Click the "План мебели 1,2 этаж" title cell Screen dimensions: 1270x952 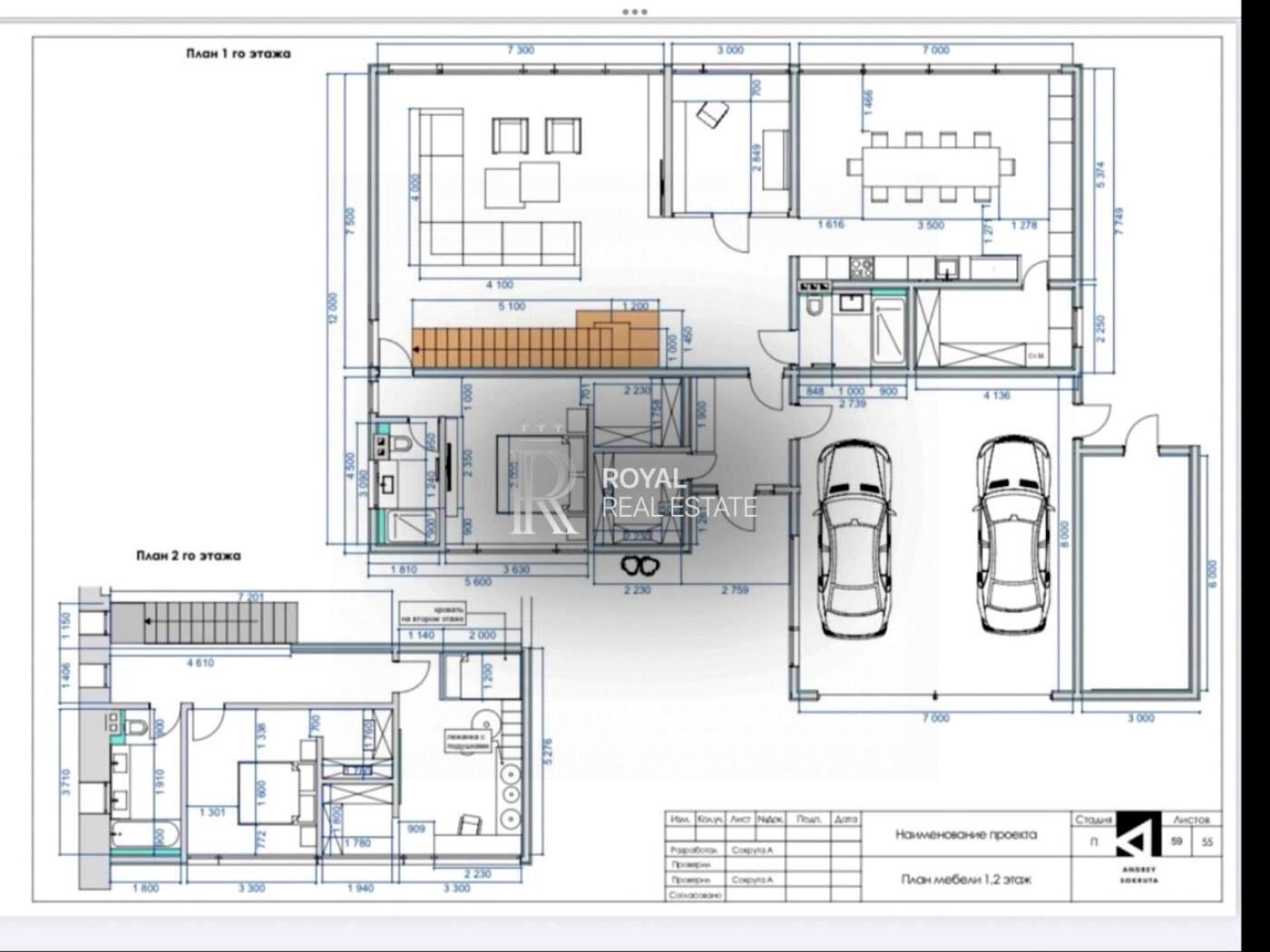(965, 879)
